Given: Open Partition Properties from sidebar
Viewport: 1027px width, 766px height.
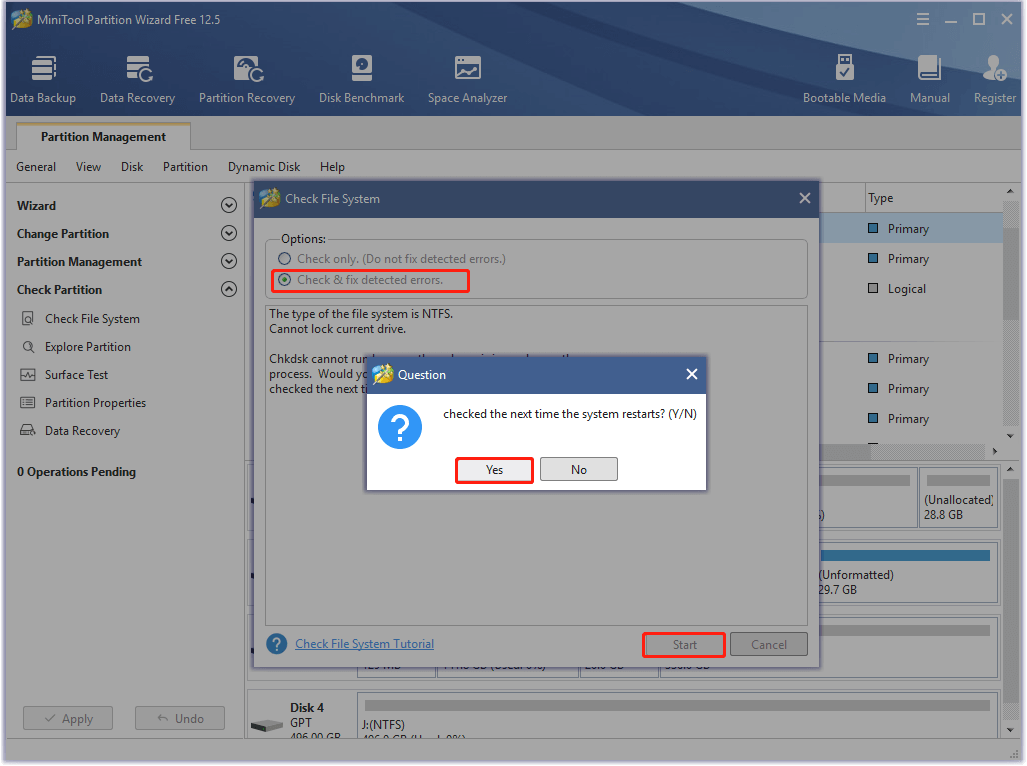Looking at the screenshot, I should point(96,403).
